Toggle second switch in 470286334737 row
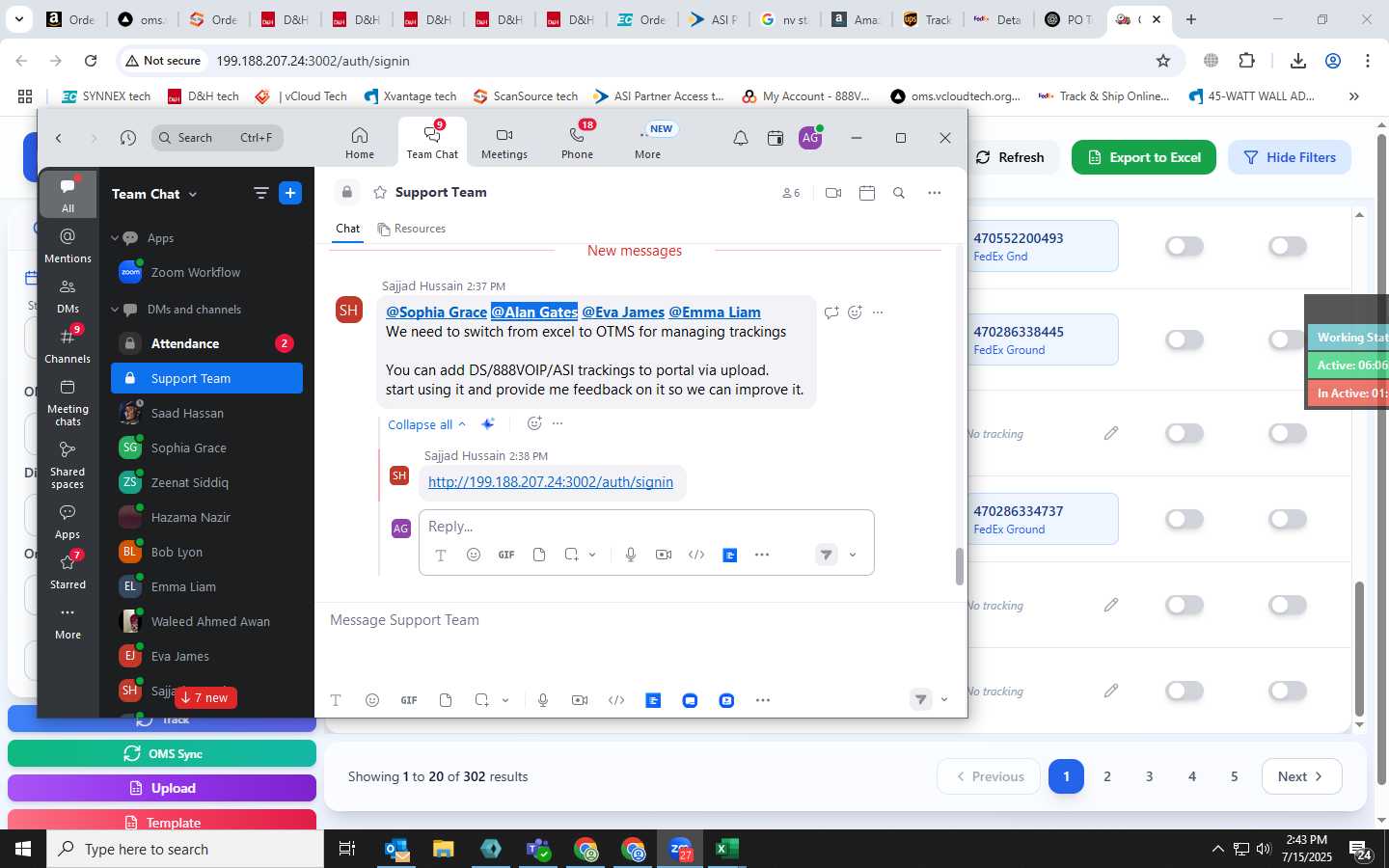Viewport: 1389px width, 868px height. (x=1288, y=519)
